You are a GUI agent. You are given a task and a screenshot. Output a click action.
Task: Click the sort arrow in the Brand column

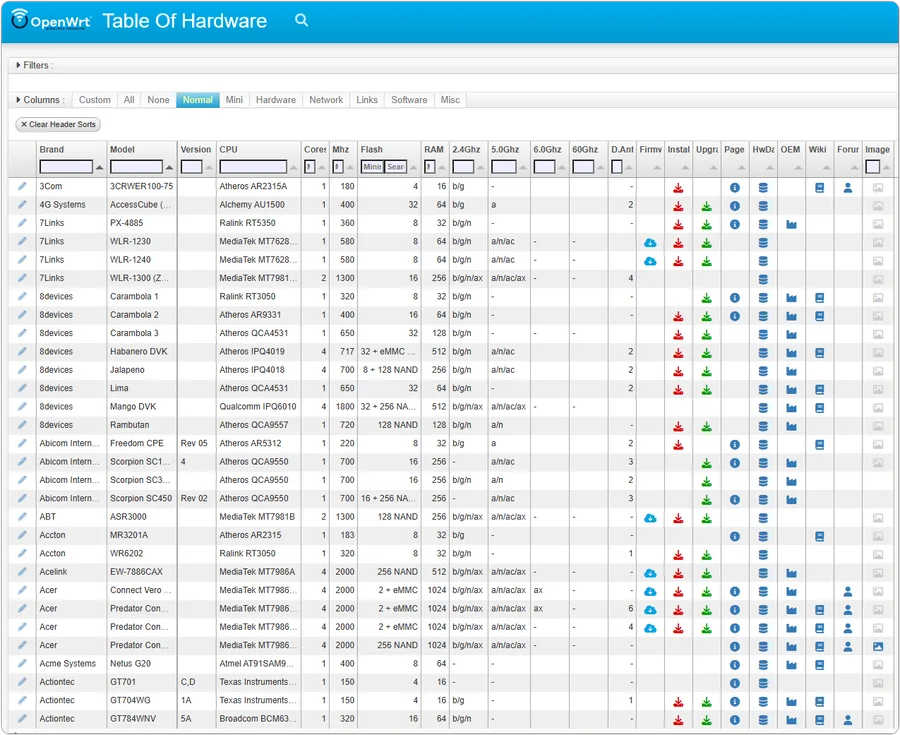coord(99,168)
